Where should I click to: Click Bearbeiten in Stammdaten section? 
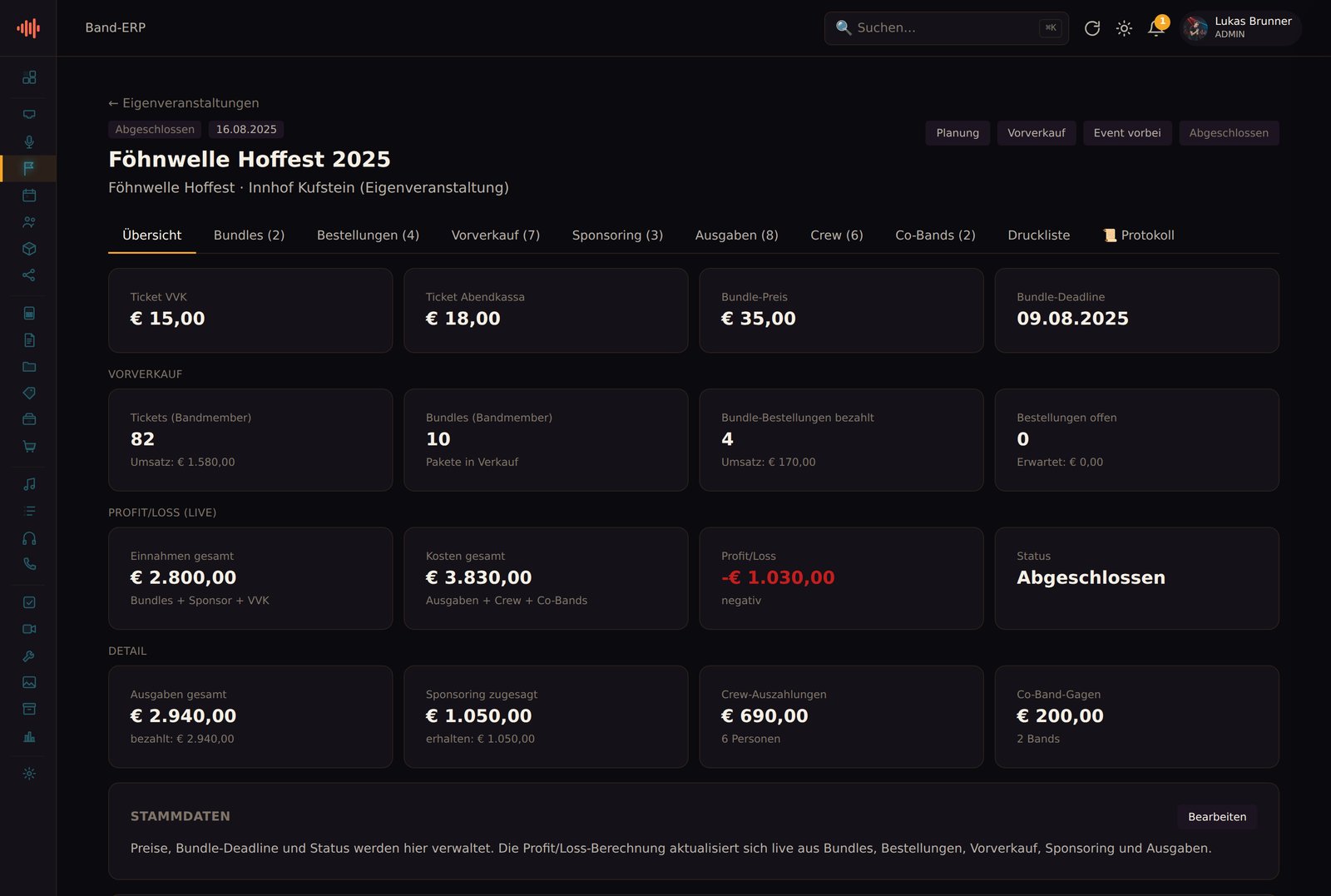[x=1217, y=817]
